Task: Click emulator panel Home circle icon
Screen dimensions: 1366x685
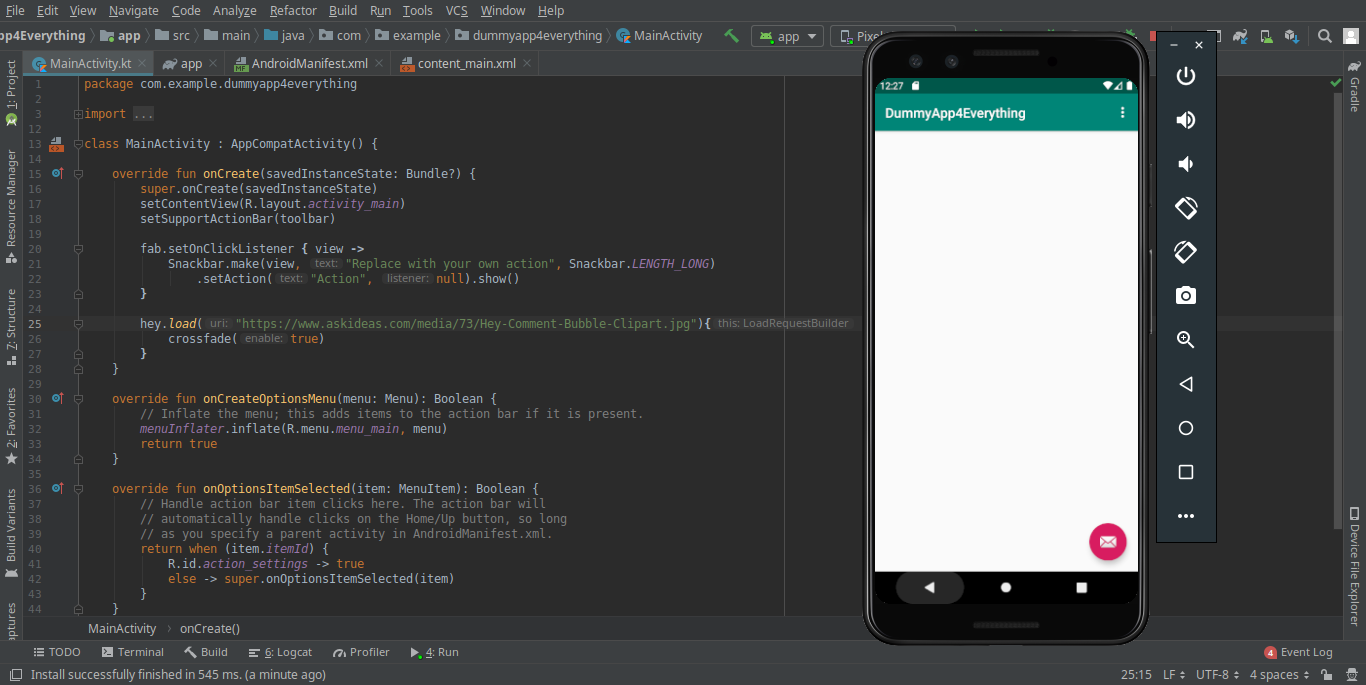Action: click(x=1186, y=428)
